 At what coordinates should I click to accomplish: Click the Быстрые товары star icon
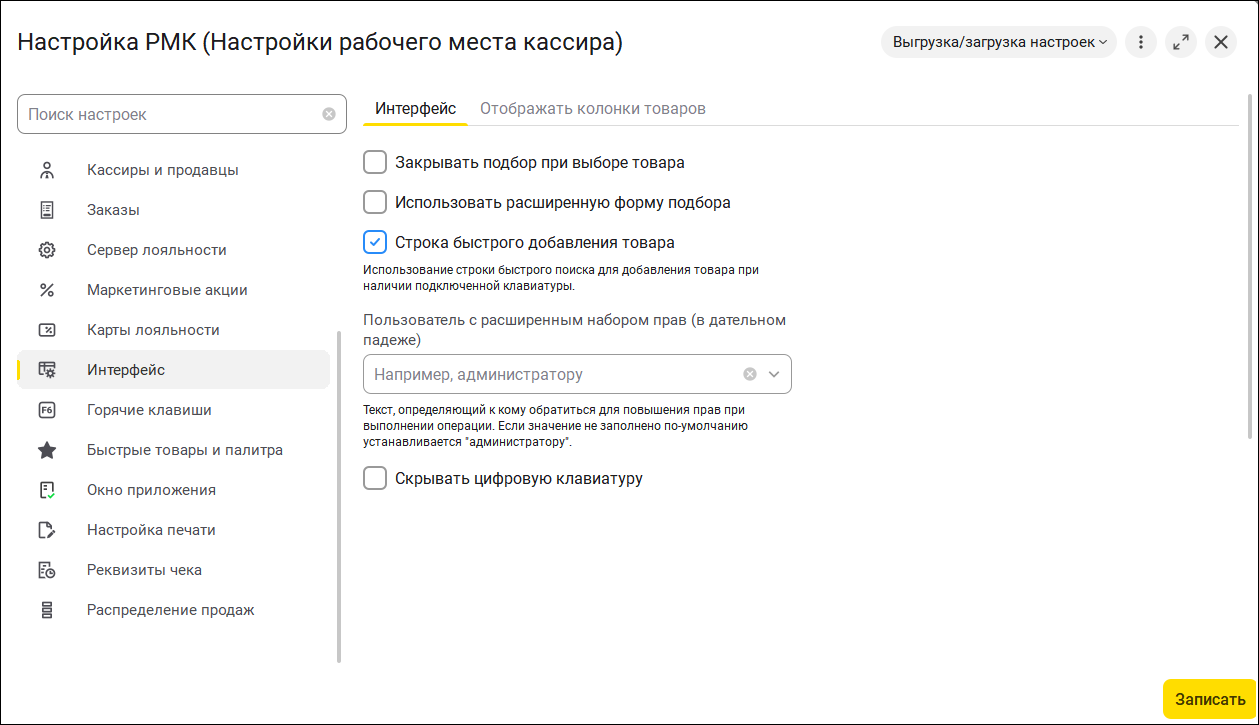click(47, 450)
